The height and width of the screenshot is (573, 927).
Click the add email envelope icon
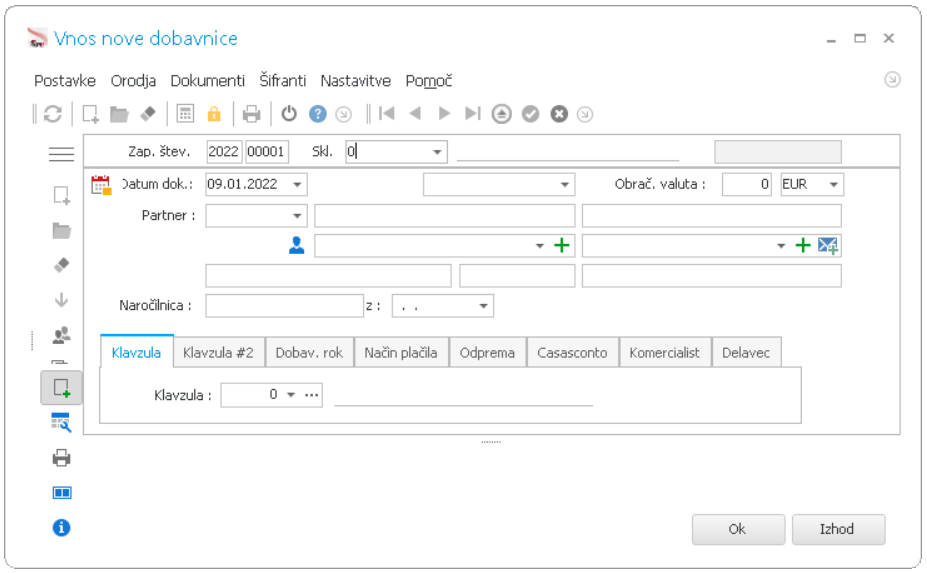828,245
